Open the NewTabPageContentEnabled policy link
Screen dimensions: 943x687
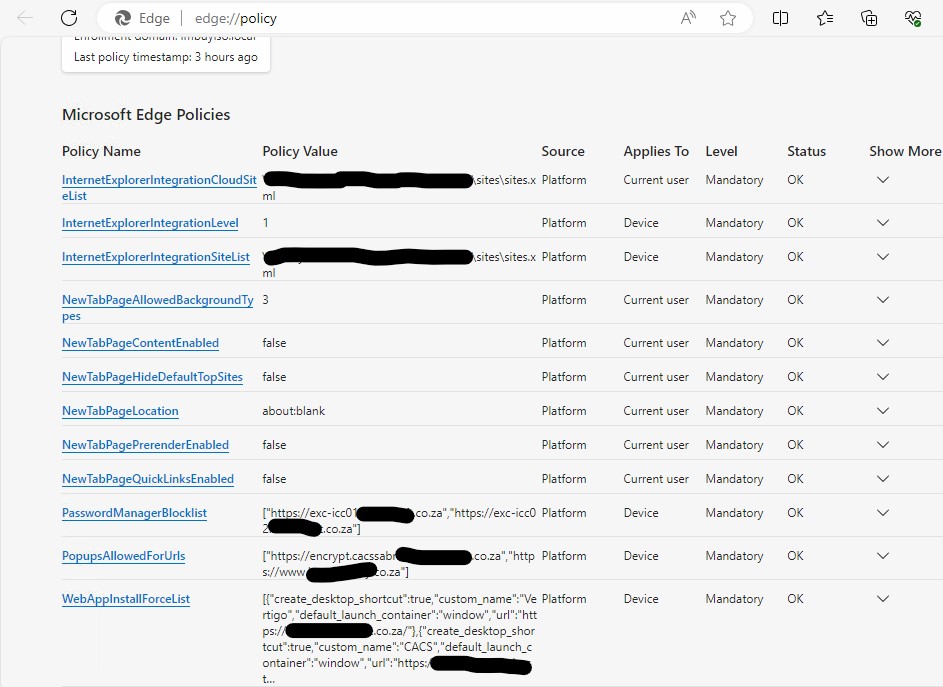tap(142, 343)
